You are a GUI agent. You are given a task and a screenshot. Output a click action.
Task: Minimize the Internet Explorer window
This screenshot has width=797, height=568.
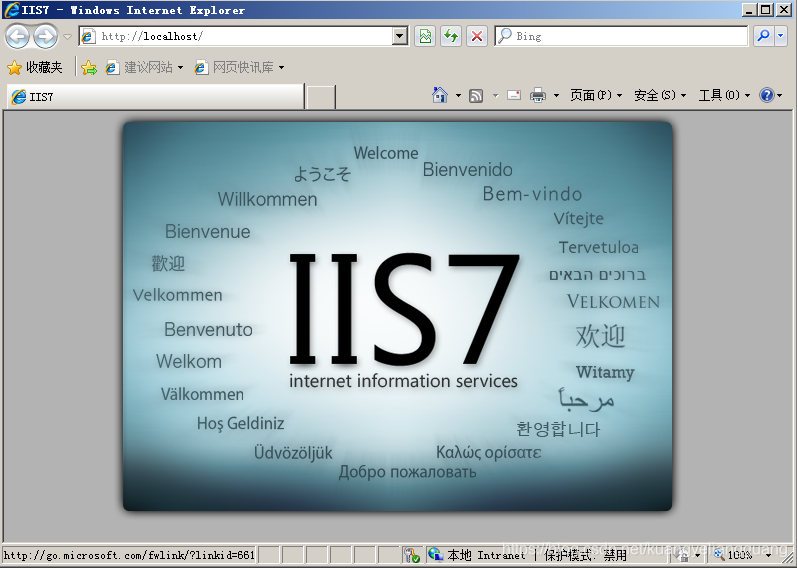[x=749, y=9]
